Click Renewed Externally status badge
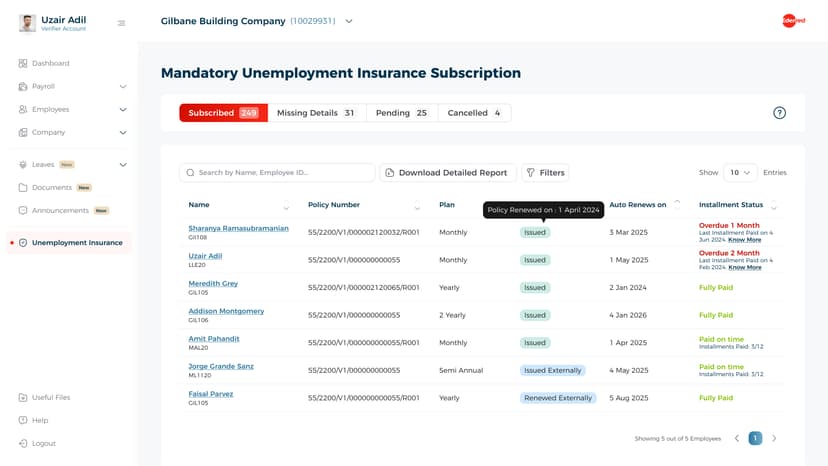The image size is (828, 466). coord(558,398)
